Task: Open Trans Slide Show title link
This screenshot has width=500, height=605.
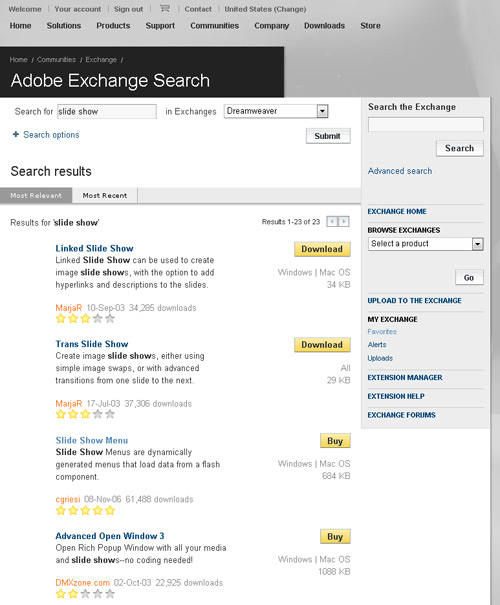Action: point(92,344)
